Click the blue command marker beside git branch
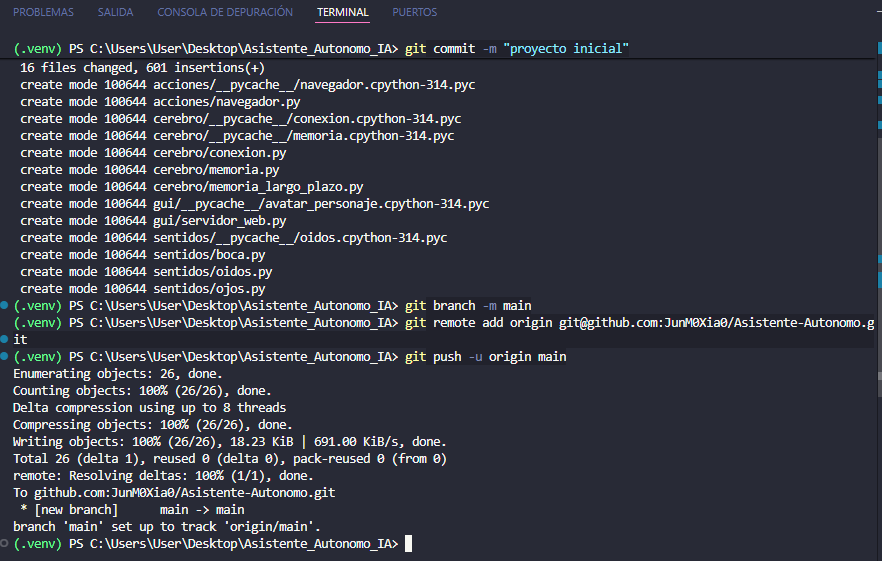This screenshot has height=561, width=882. pyautogui.click(x=4, y=306)
